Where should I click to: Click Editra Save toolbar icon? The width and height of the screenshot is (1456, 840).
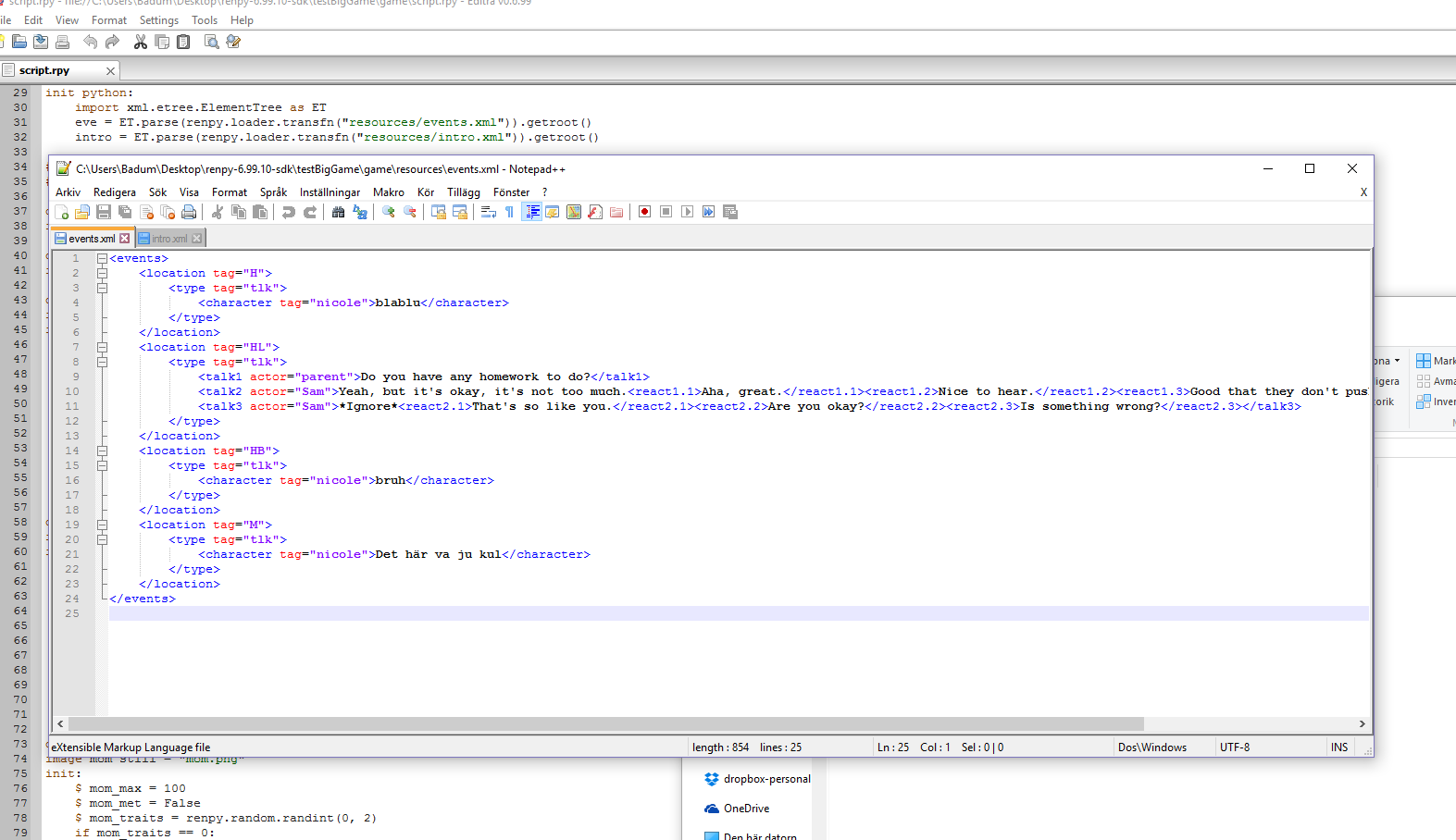pyautogui.click(x=41, y=42)
